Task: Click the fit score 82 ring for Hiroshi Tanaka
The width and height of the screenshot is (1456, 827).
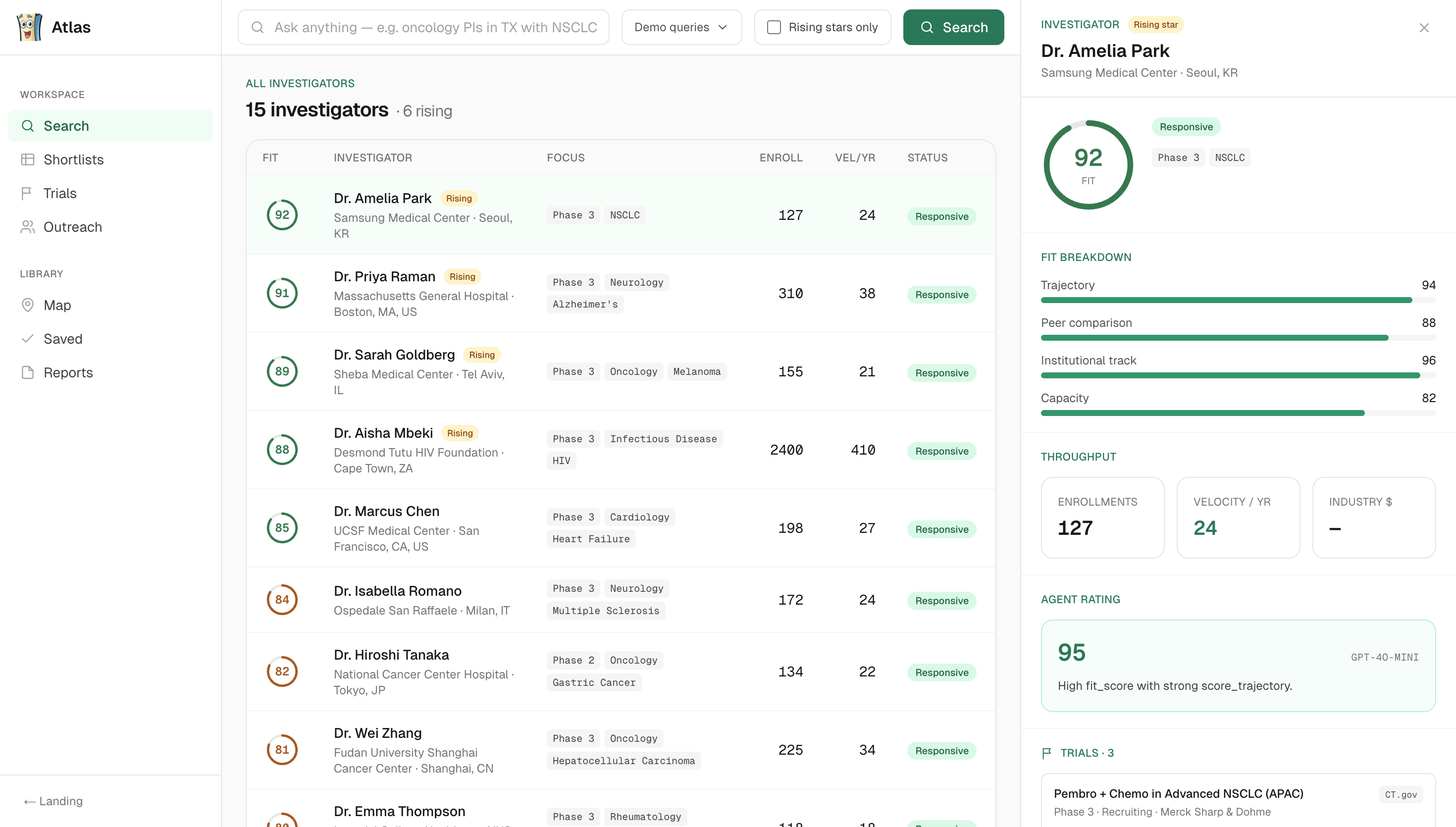Action: pos(282,672)
